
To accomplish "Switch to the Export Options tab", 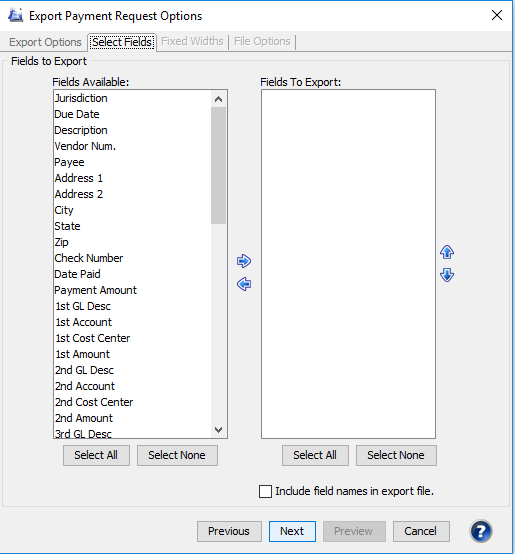I will coord(45,42).
